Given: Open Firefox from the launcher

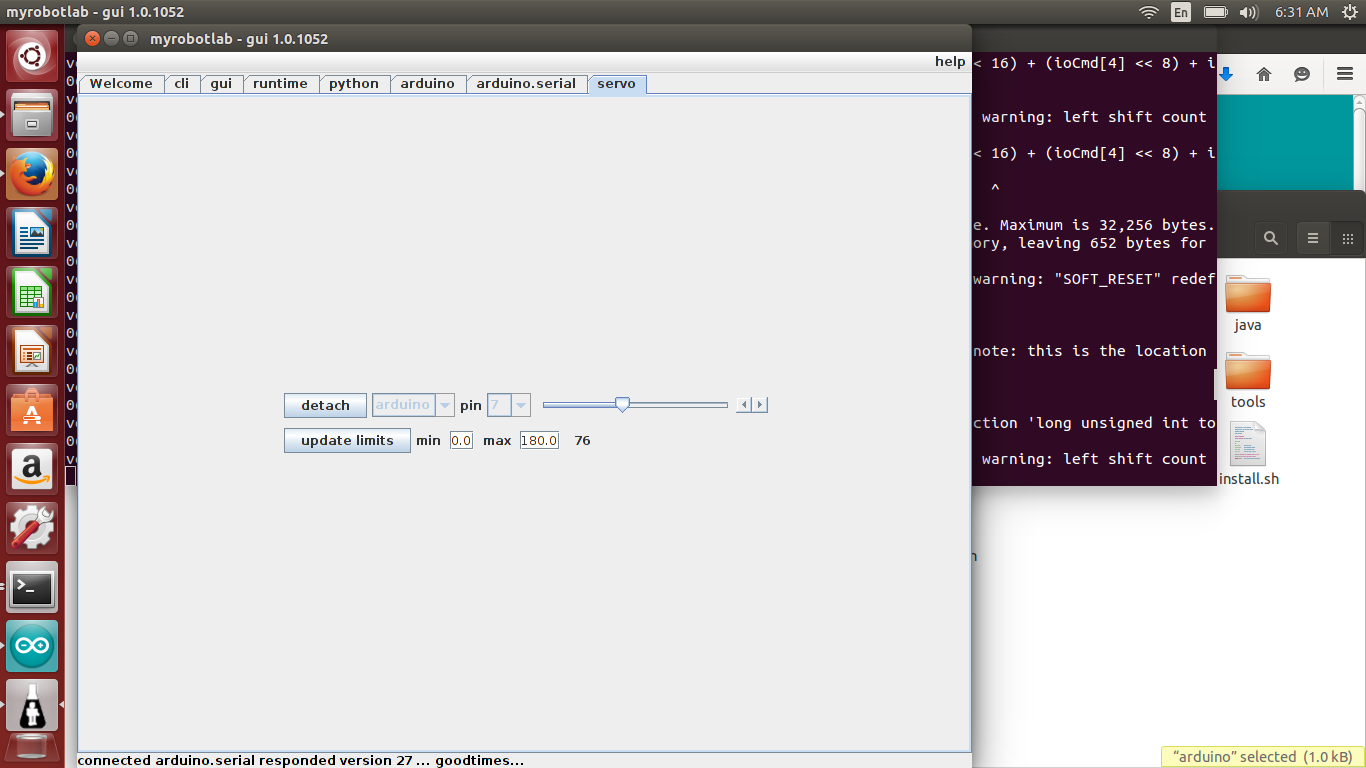Looking at the screenshot, I should [x=33, y=174].
